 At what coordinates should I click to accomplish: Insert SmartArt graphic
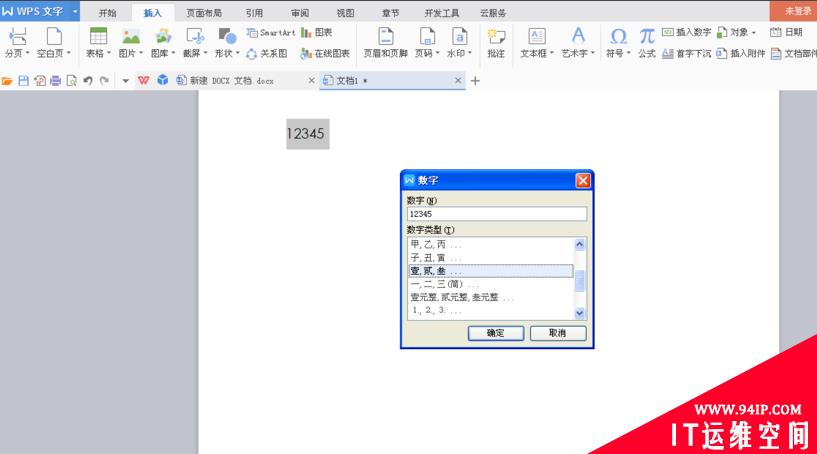click(x=271, y=33)
